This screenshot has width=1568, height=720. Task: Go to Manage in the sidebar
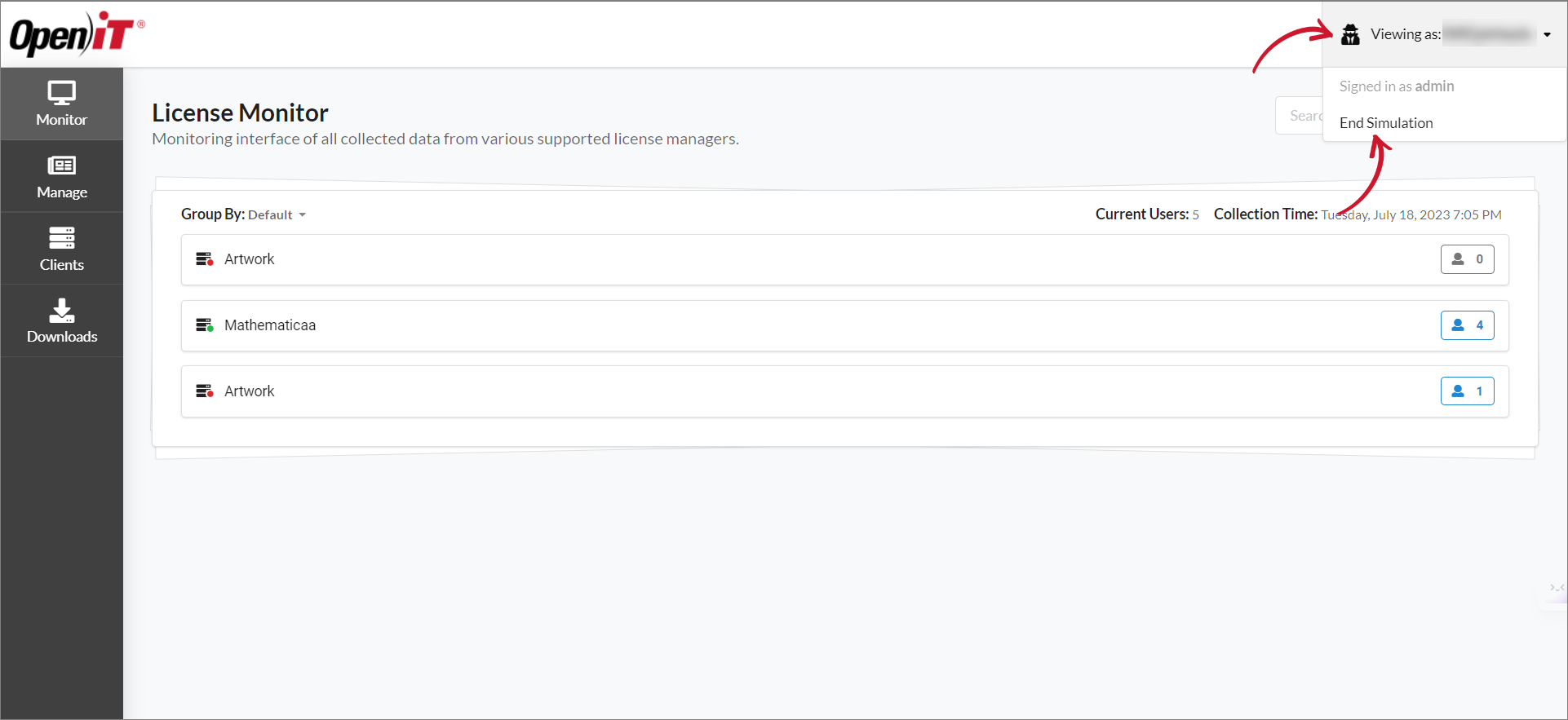point(61,176)
